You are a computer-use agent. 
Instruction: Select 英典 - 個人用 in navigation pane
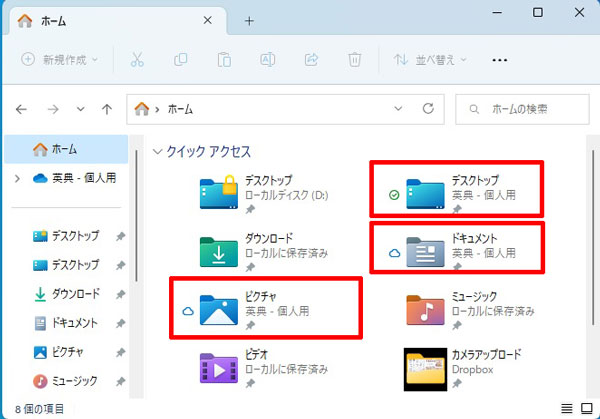pyautogui.click(x=75, y=178)
